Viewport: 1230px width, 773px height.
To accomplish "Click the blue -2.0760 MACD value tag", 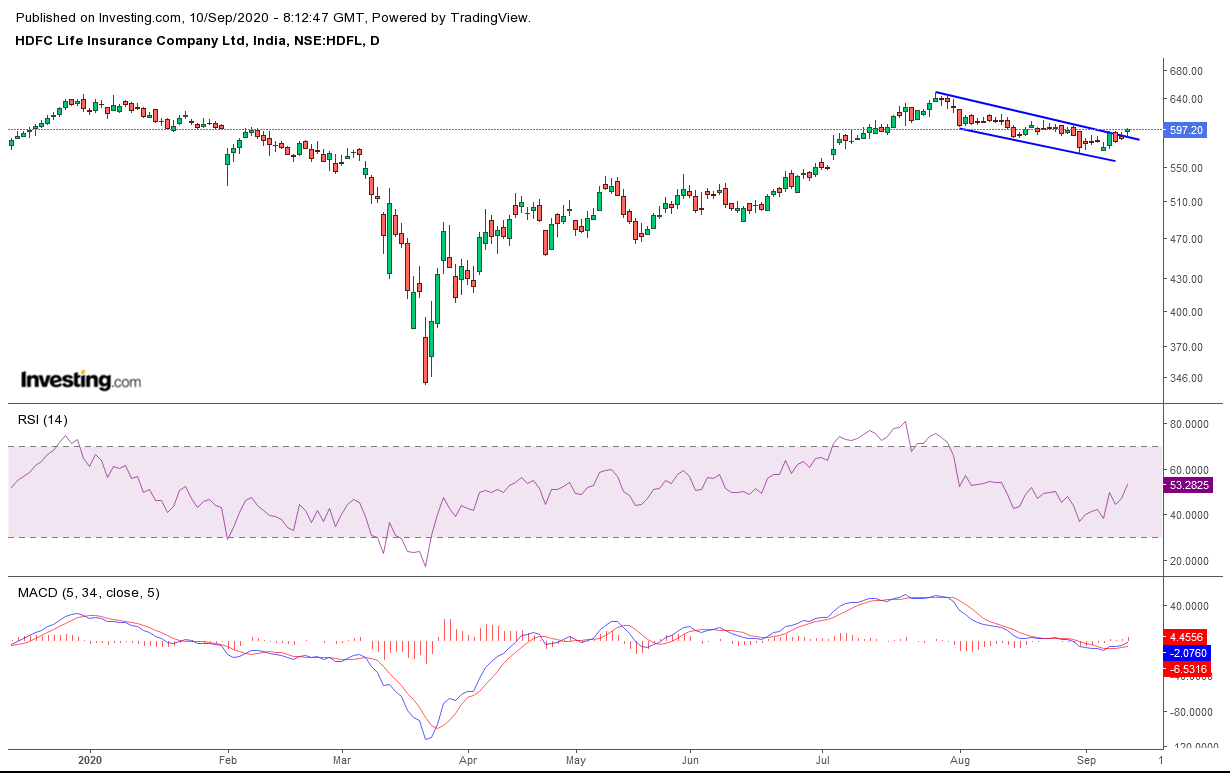I will point(1186,653).
